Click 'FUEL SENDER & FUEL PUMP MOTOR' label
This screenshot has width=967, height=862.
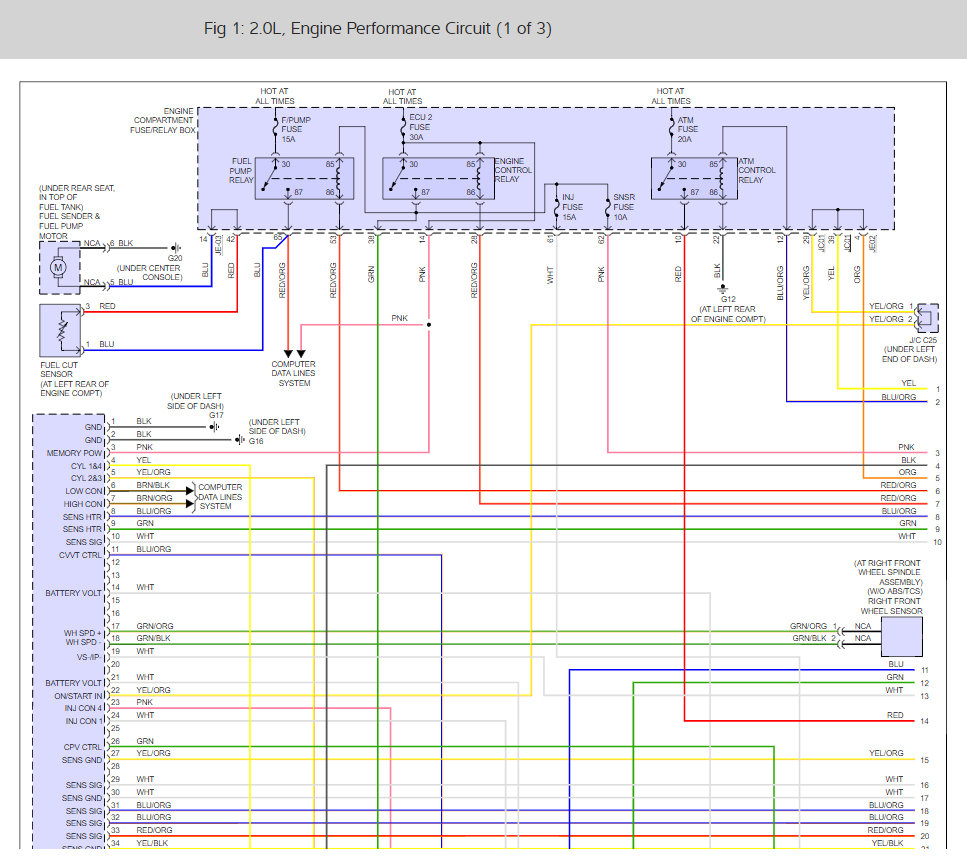(x=69, y=226)
